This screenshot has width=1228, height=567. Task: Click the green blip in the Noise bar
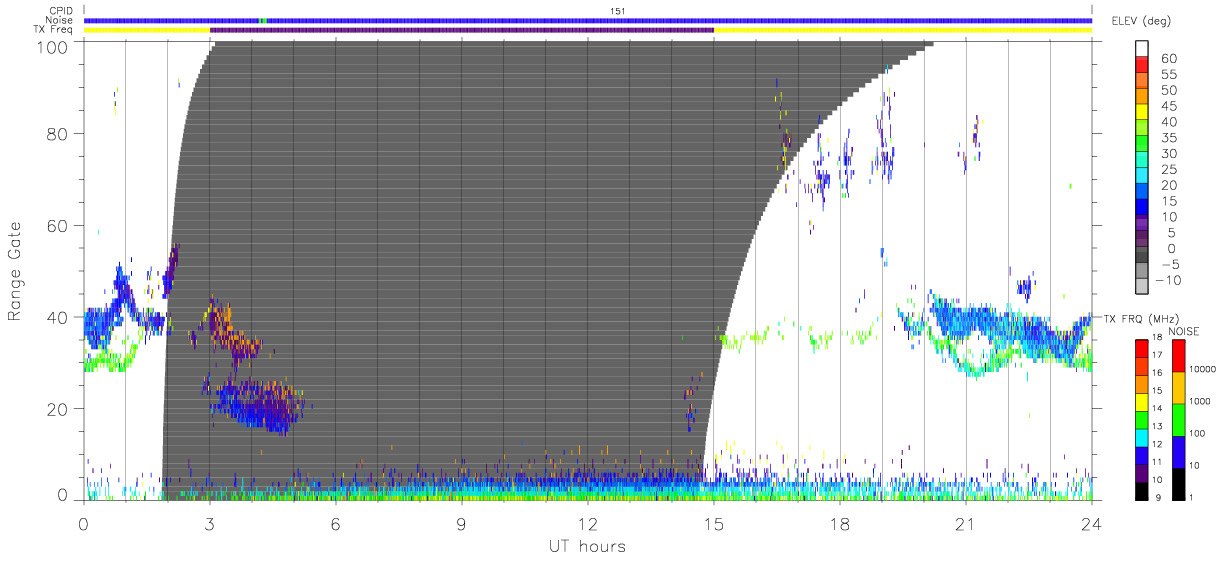(263, 20)
